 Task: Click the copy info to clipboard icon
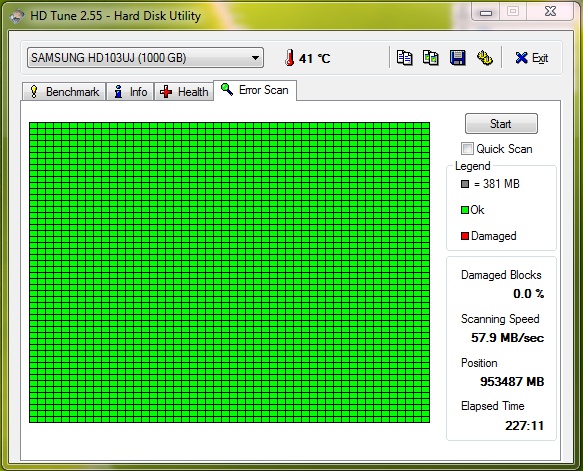click(404, 58)
